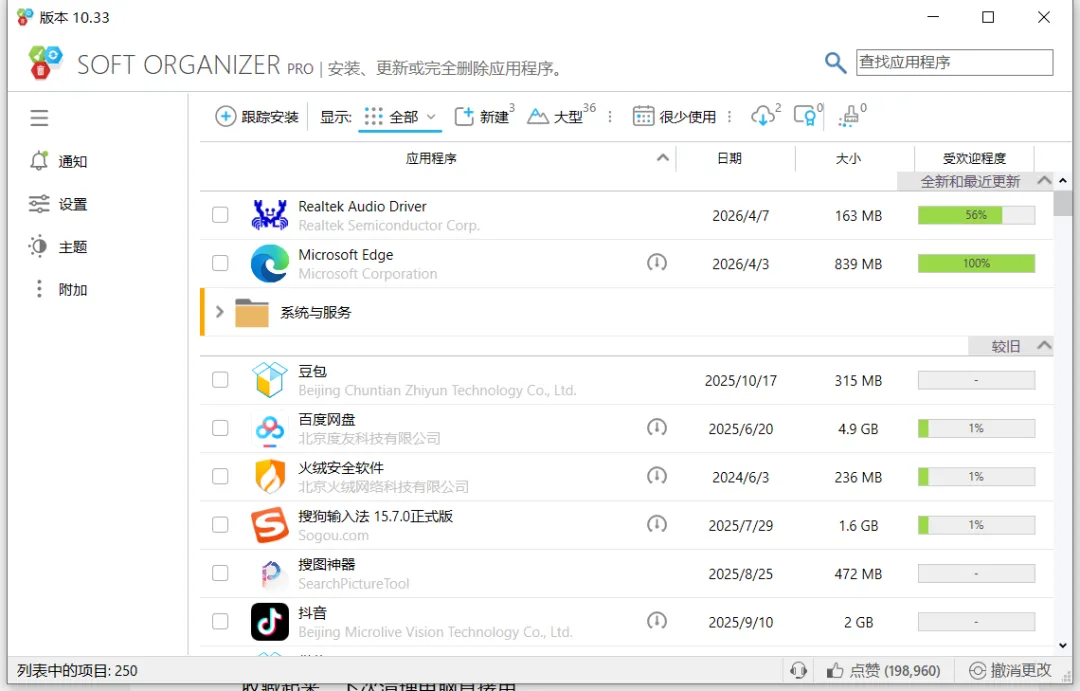The height and width of the screenshot is (691, 1080).
Task: Click 撤消更改 undo changes button
Action: pos(1010,670)
